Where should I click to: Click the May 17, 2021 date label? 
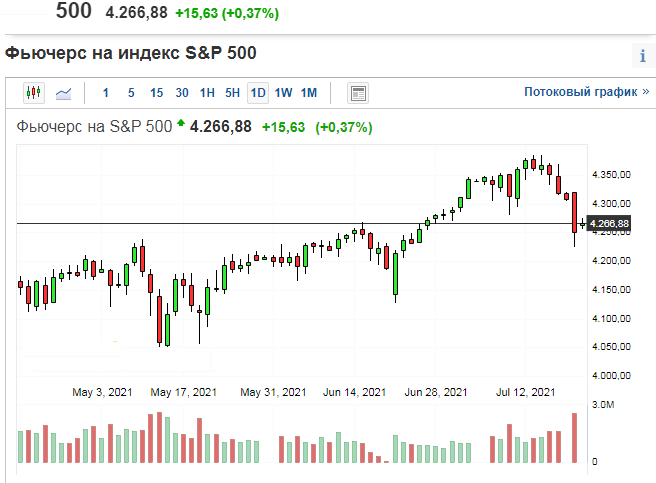(184, 392)
